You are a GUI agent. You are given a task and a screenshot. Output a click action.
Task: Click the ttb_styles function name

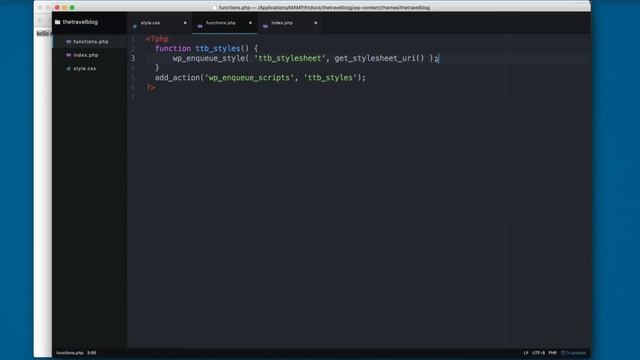pyautogui.click(x=218, y=49)
